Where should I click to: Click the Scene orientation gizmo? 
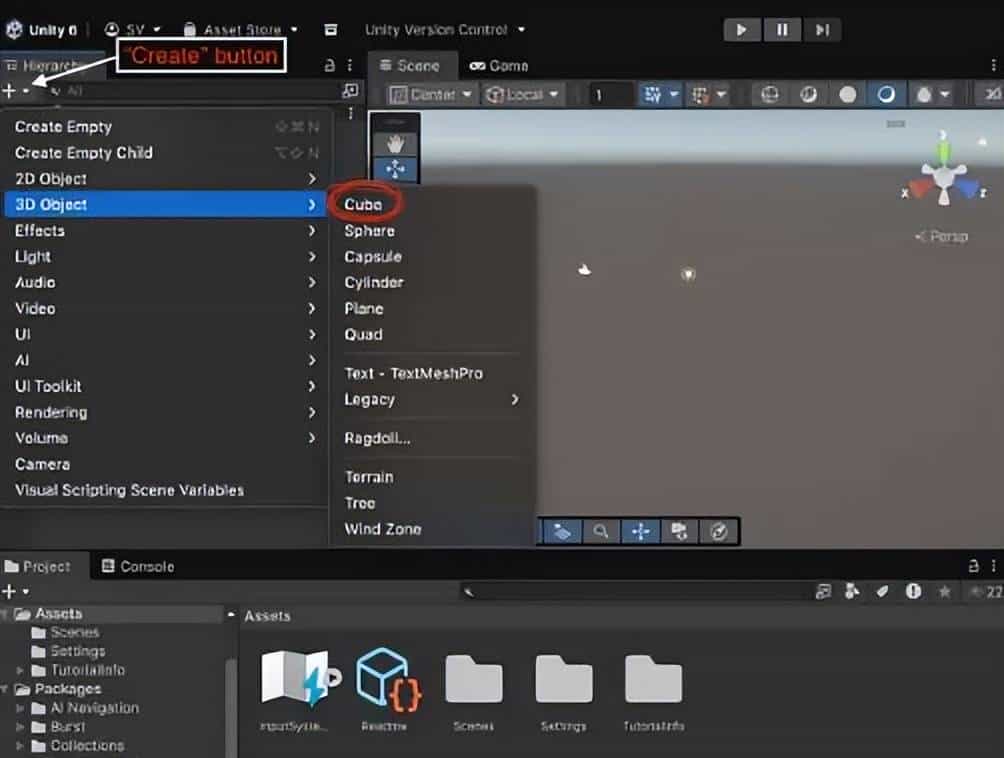tap(940, 179)
